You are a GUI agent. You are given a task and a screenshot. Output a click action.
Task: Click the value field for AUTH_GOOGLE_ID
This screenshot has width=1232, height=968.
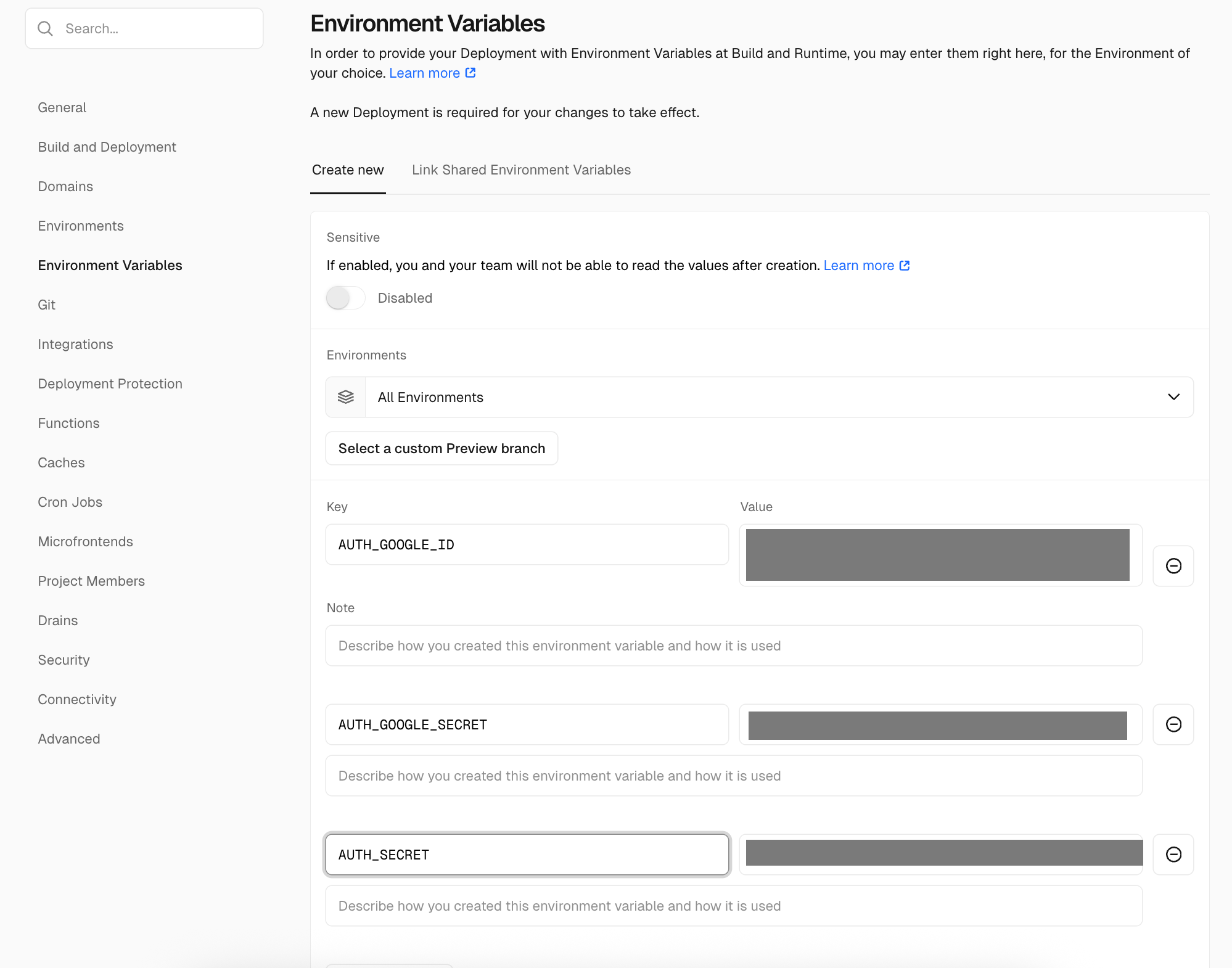[941, 555]
